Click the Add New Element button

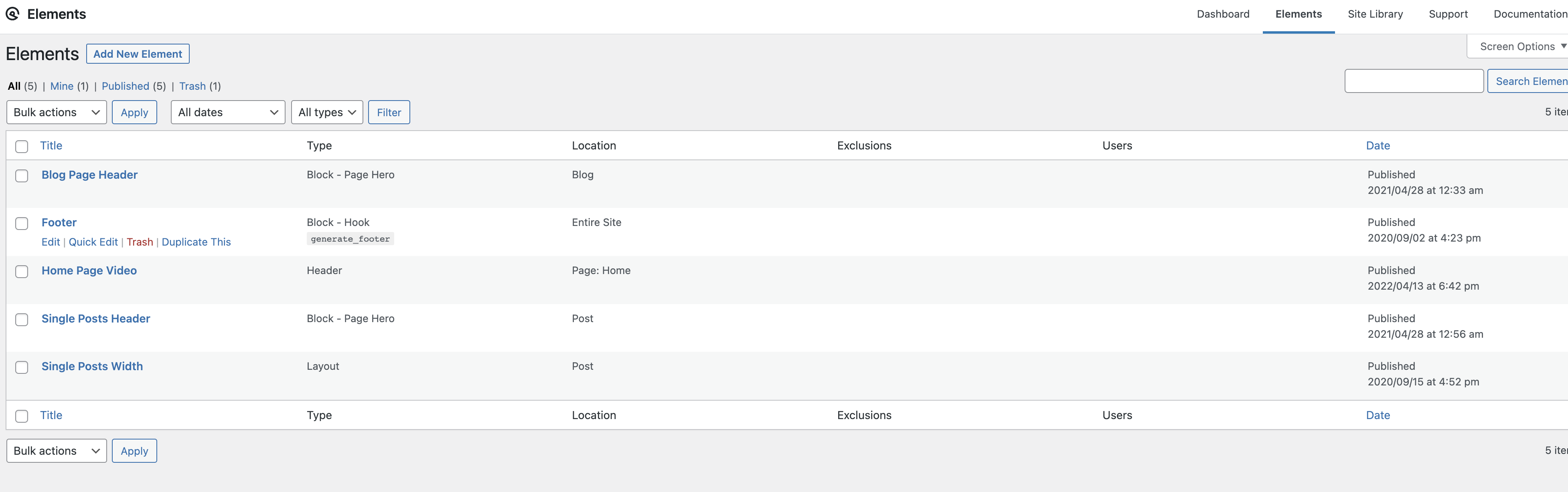tap(138, 54)
